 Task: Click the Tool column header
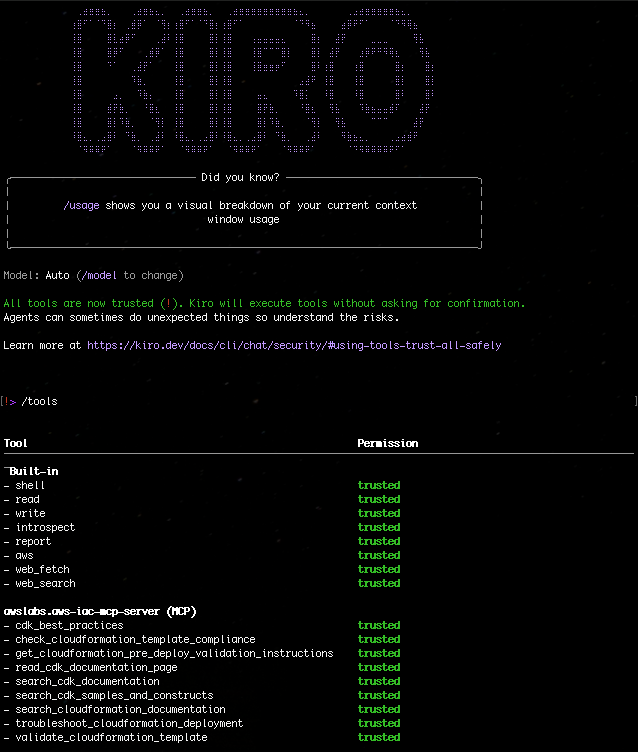coord(16,443)
